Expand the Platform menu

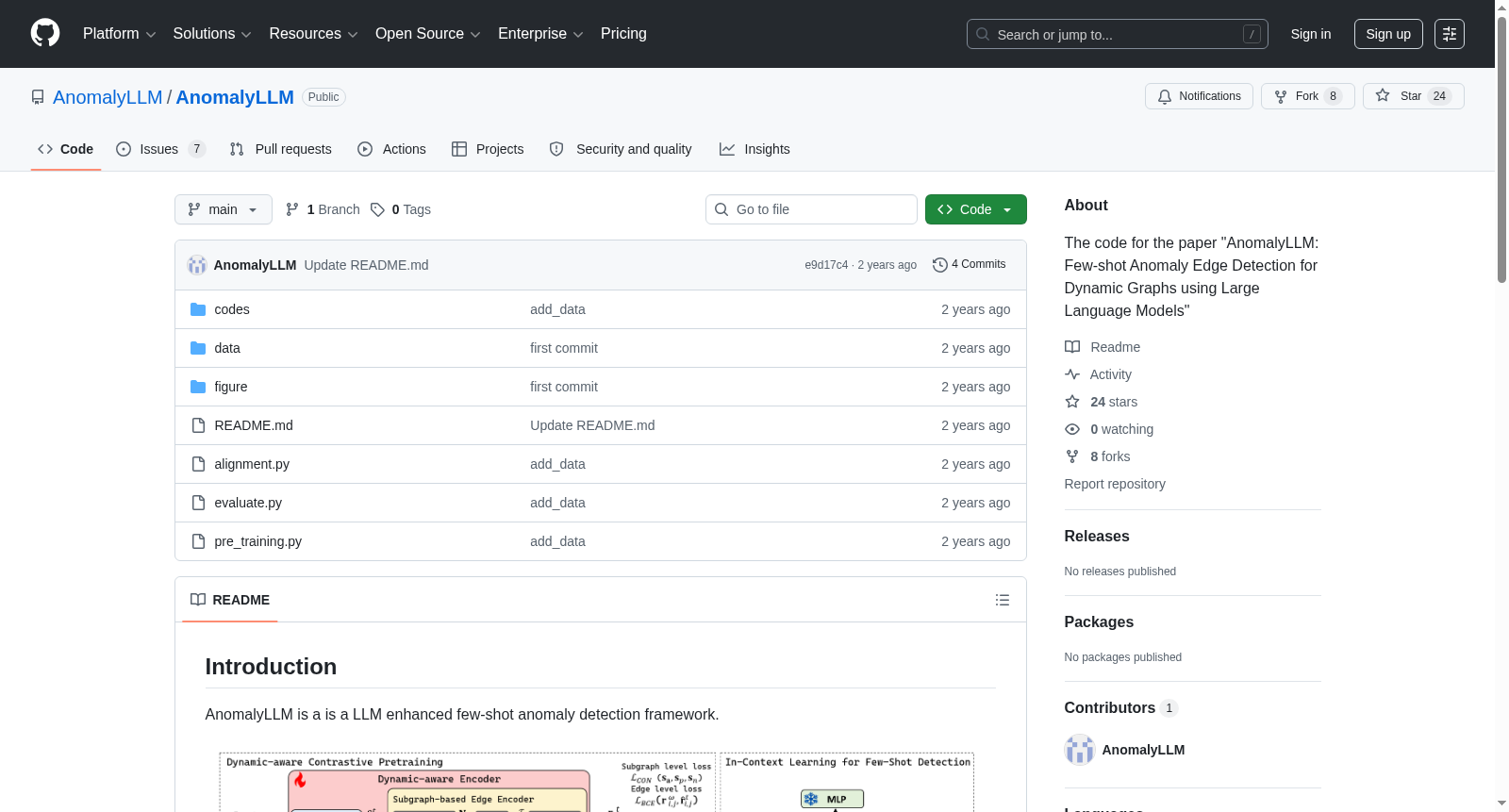119,34
